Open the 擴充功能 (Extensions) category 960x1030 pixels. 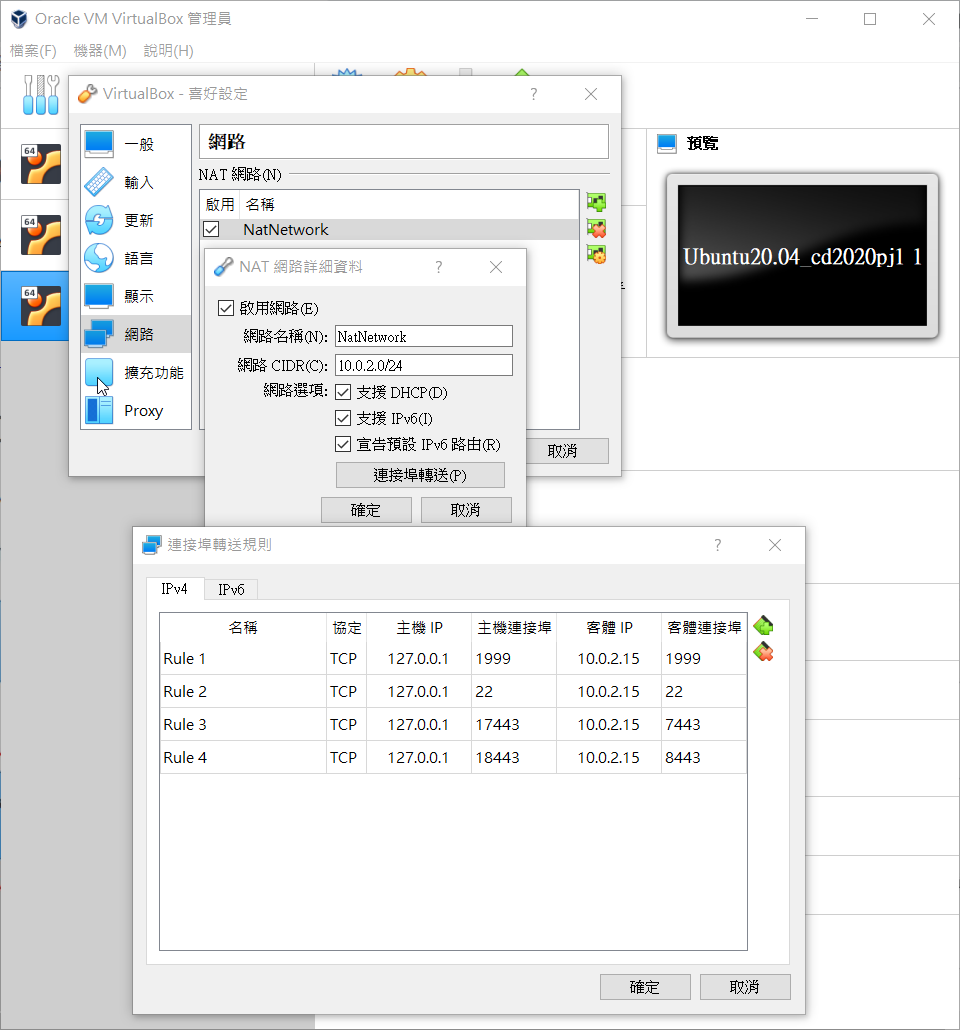135,372
